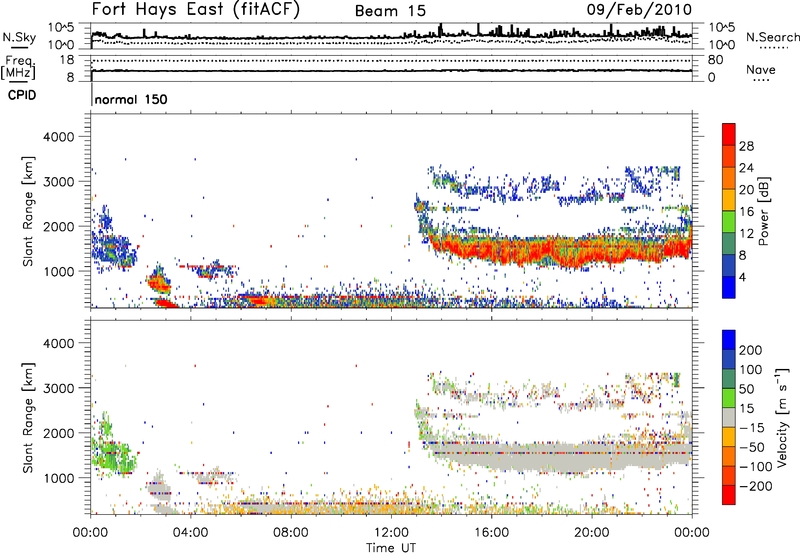This screenshot has height=554, width=800.
Task: Click the right-side "10^5" noise axis value
Action: coord(722,28)
